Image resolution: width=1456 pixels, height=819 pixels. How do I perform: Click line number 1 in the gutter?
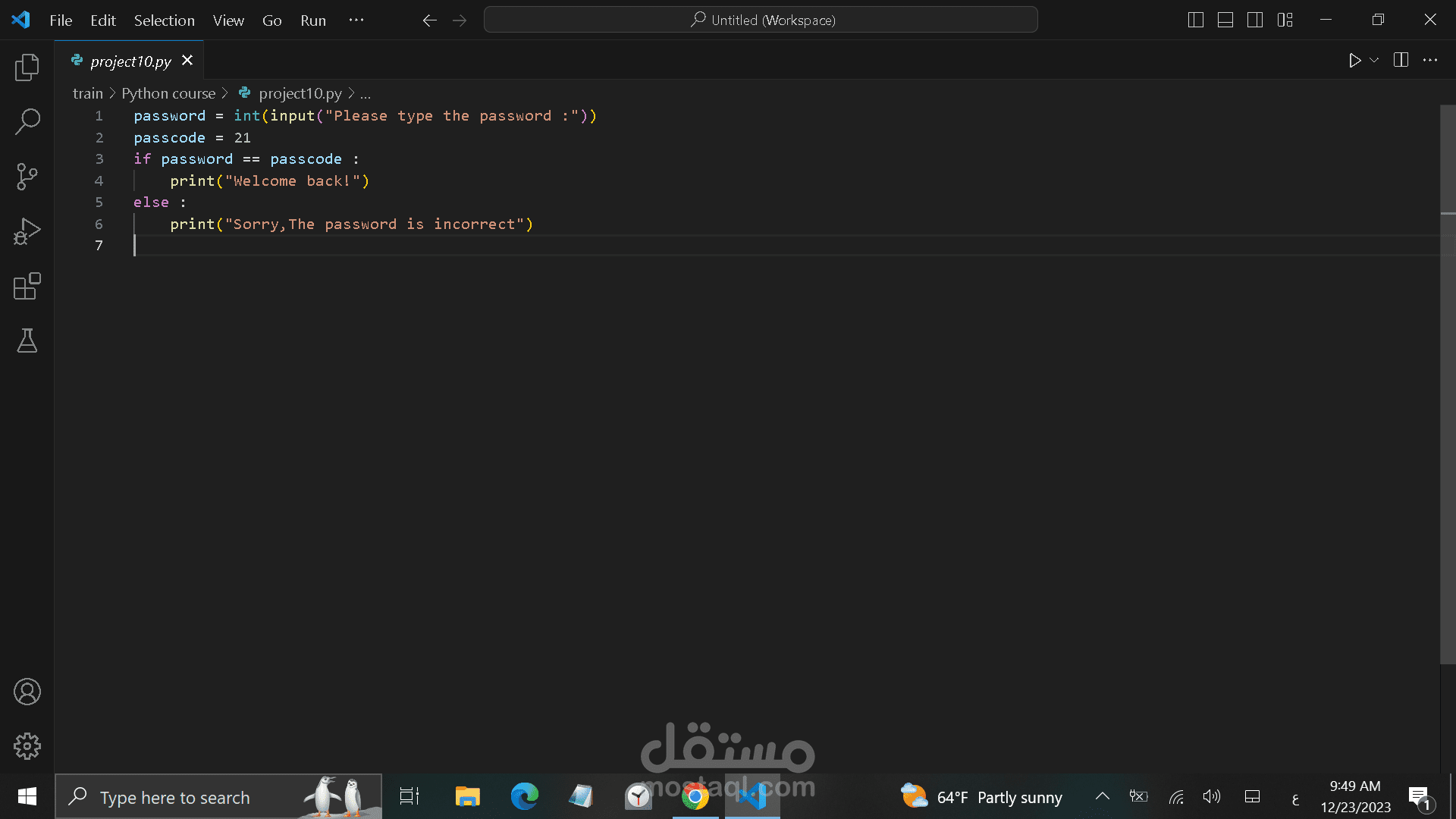[99, 116]
